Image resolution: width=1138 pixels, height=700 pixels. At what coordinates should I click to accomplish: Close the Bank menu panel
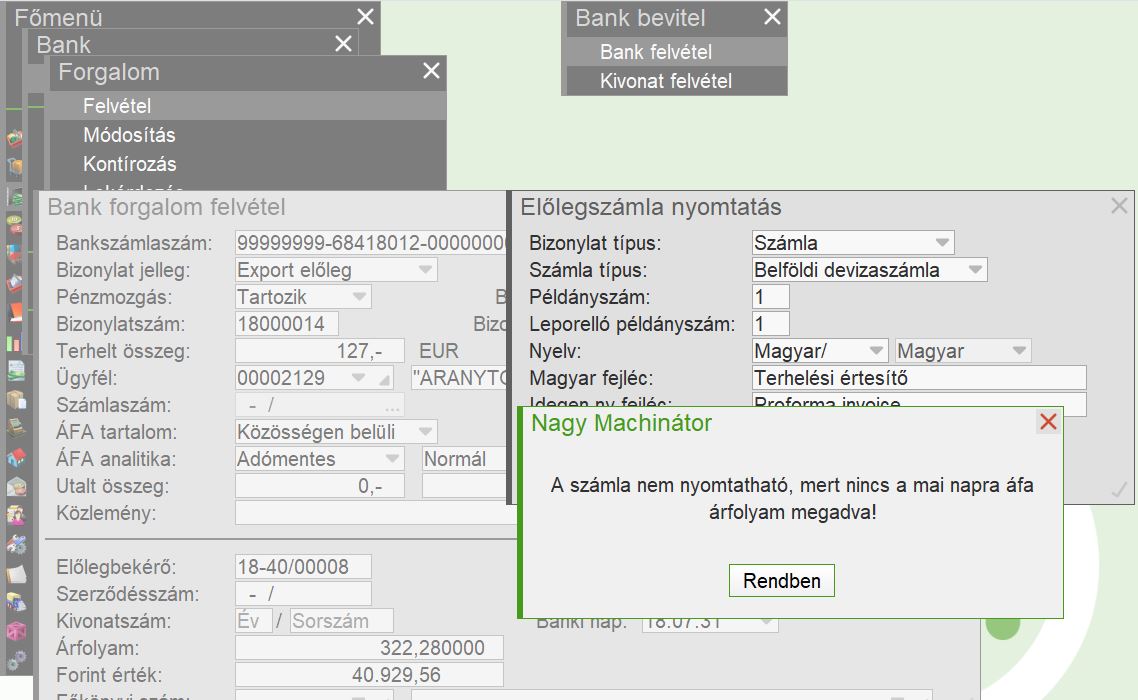pyautogui.click(x=343, y=44)
